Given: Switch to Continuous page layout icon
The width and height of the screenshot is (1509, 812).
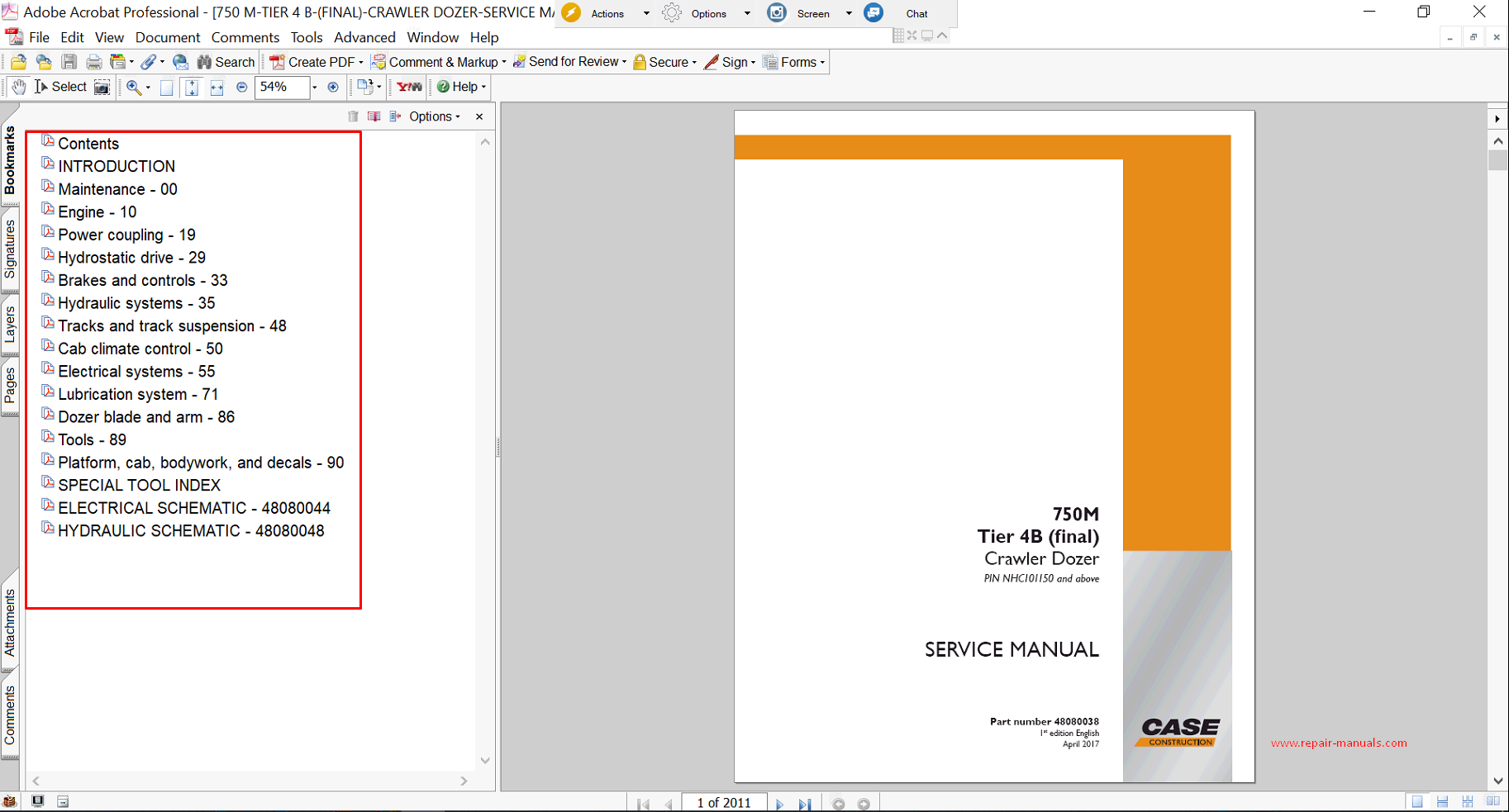Looking at the screenshot, I should click(x=1442, y=802).
